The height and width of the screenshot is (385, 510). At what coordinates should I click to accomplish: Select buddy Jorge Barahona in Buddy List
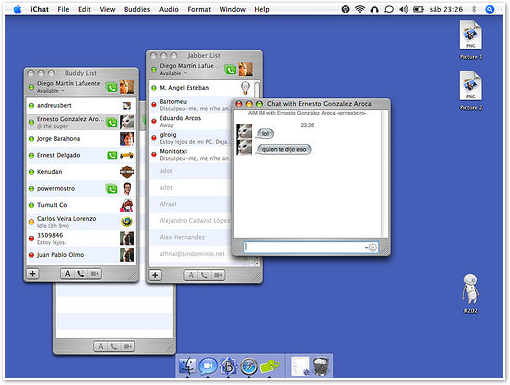point(81,139)
